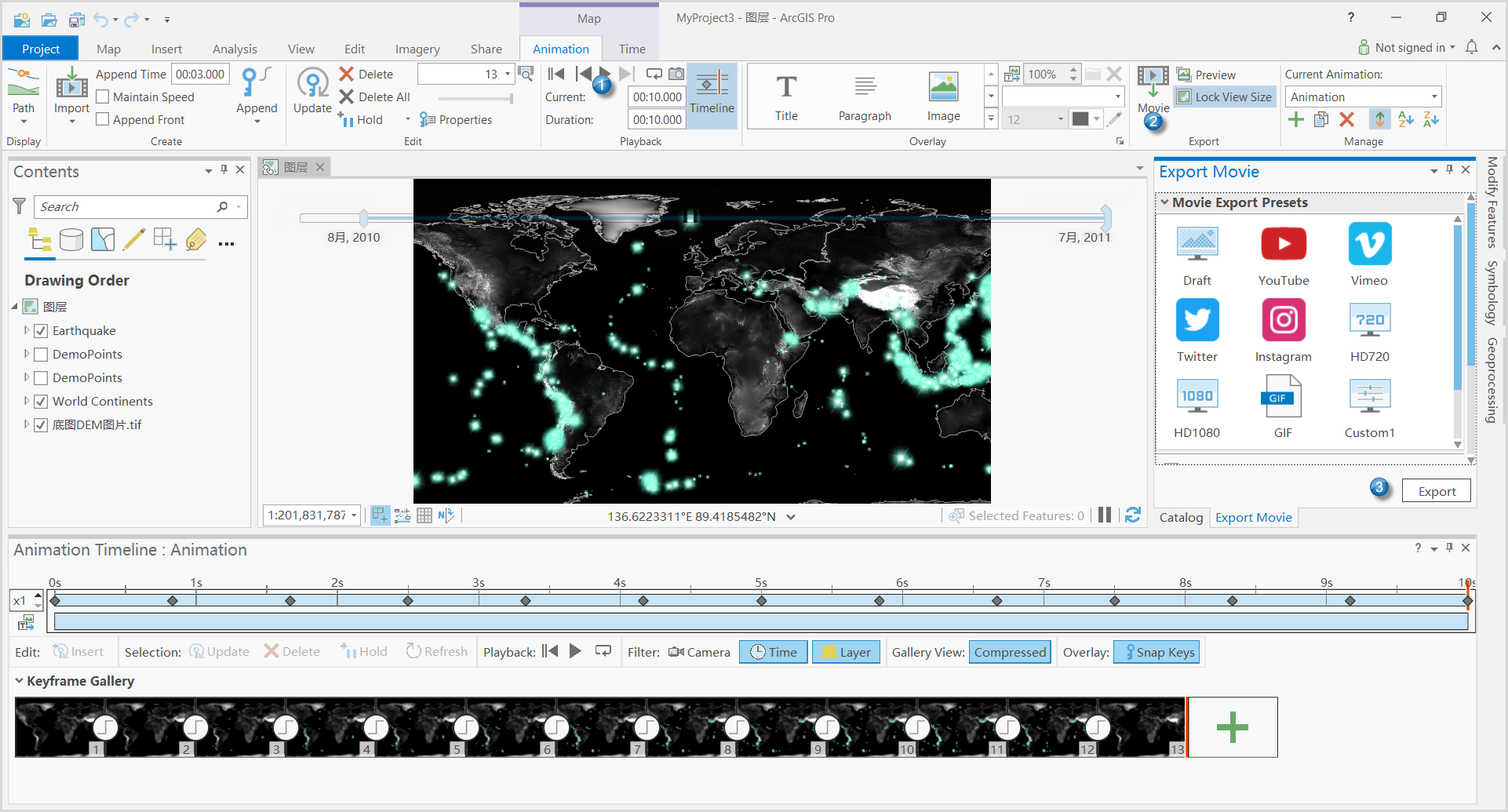Click the Import animation icon
The height and width of the screenshot is (812, 1508).
click(x=71, y=86)
